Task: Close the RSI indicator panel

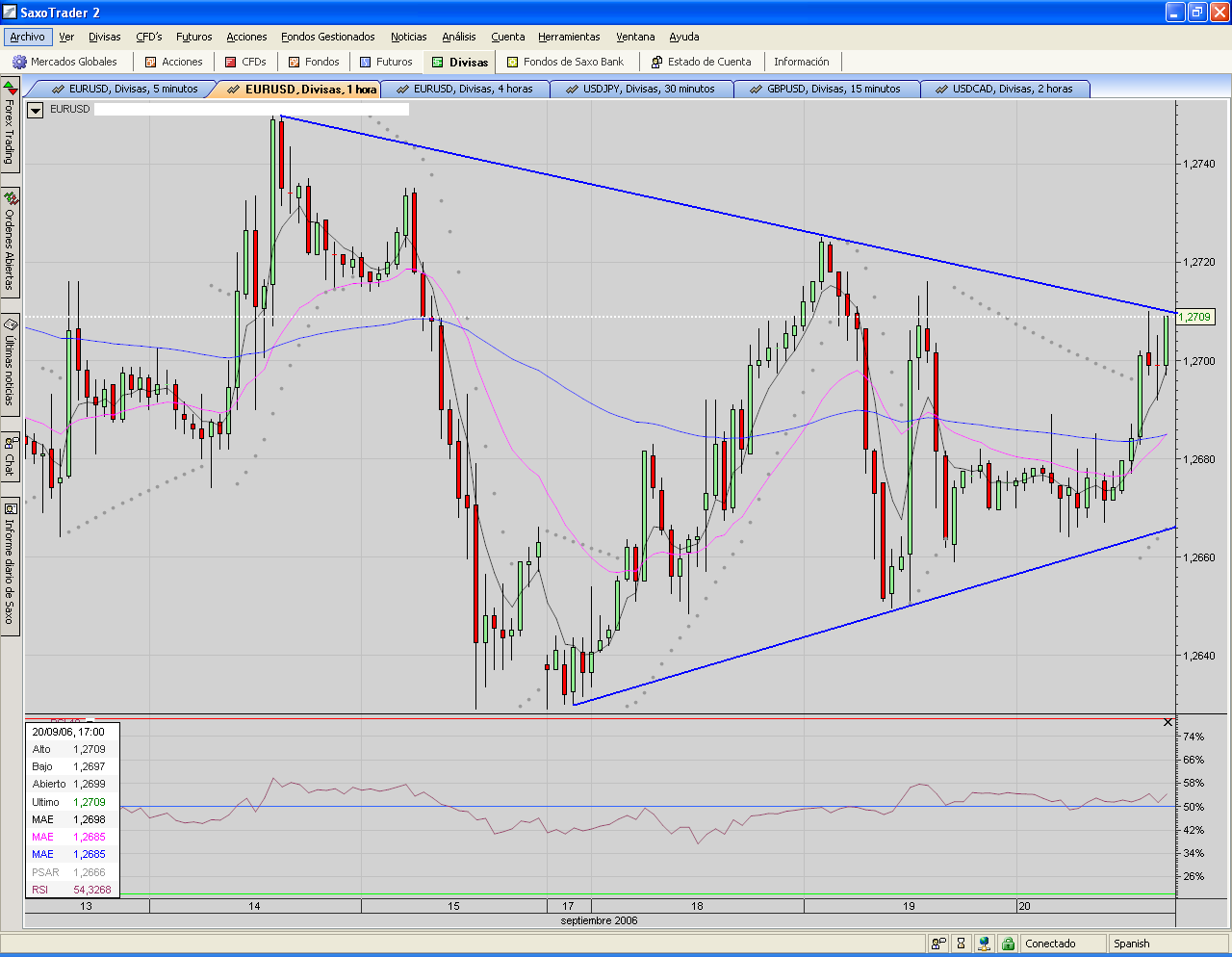Action: click(1168, 722)
